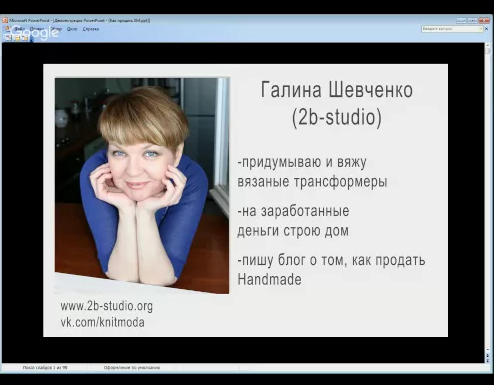Maximize the PowerPoint window
Screen dimensions: 494x385
(x=472, y=20)
